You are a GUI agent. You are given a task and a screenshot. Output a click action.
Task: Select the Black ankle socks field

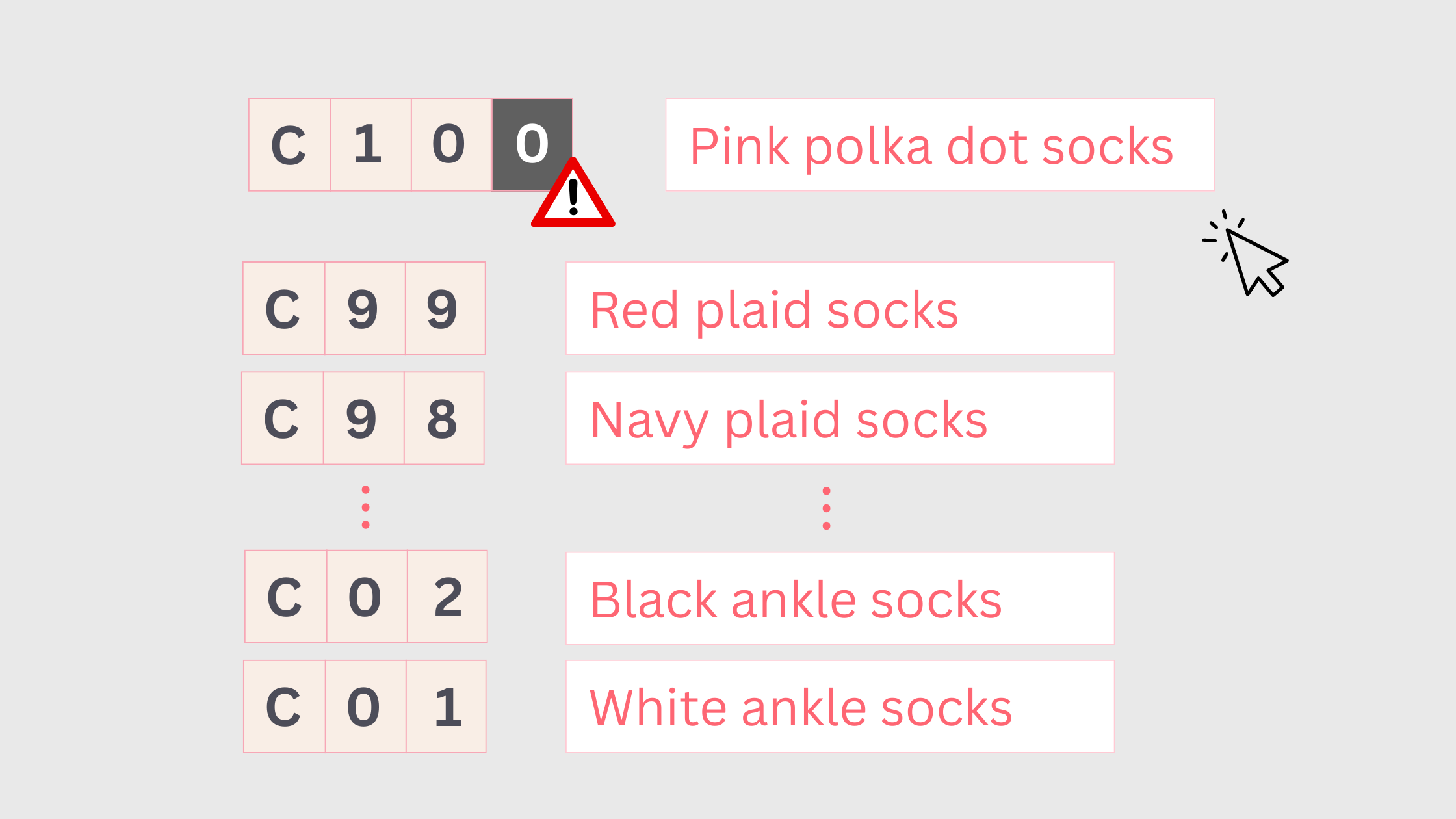(840, 598)
